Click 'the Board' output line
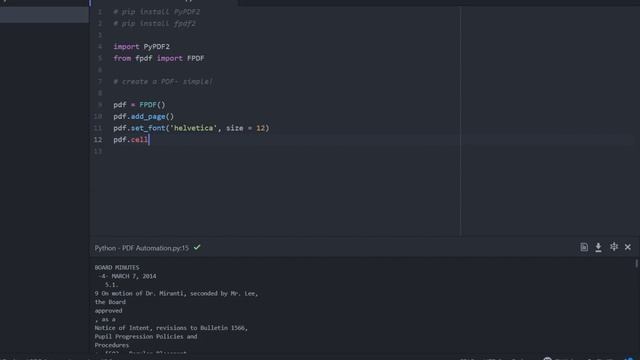 coord(110,302)
